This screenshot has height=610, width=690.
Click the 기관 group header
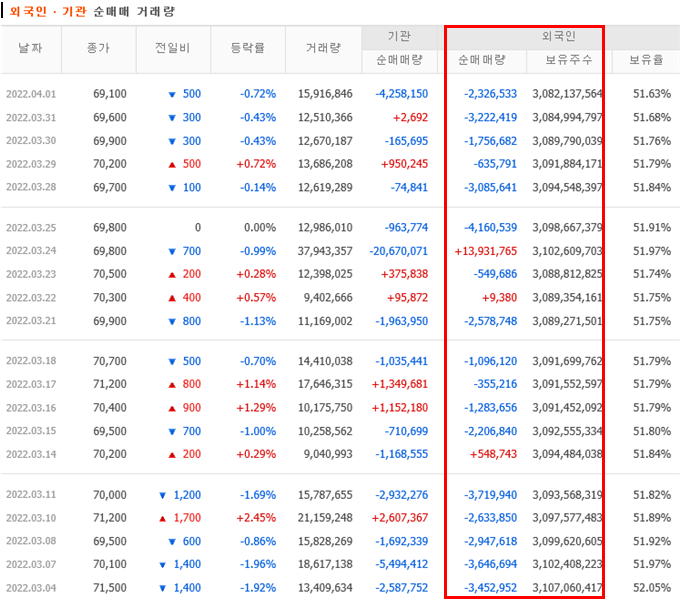400,36
